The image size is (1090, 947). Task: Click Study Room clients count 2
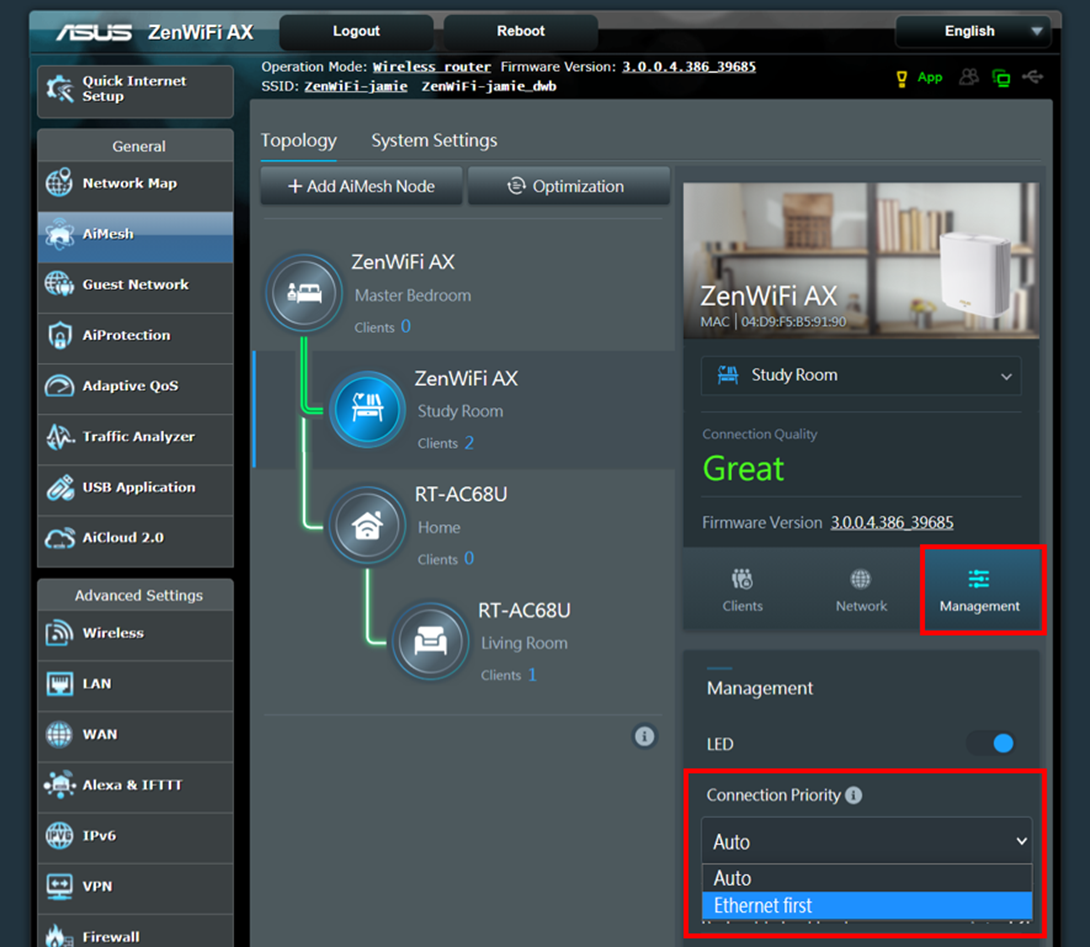[x=469, y=443]
